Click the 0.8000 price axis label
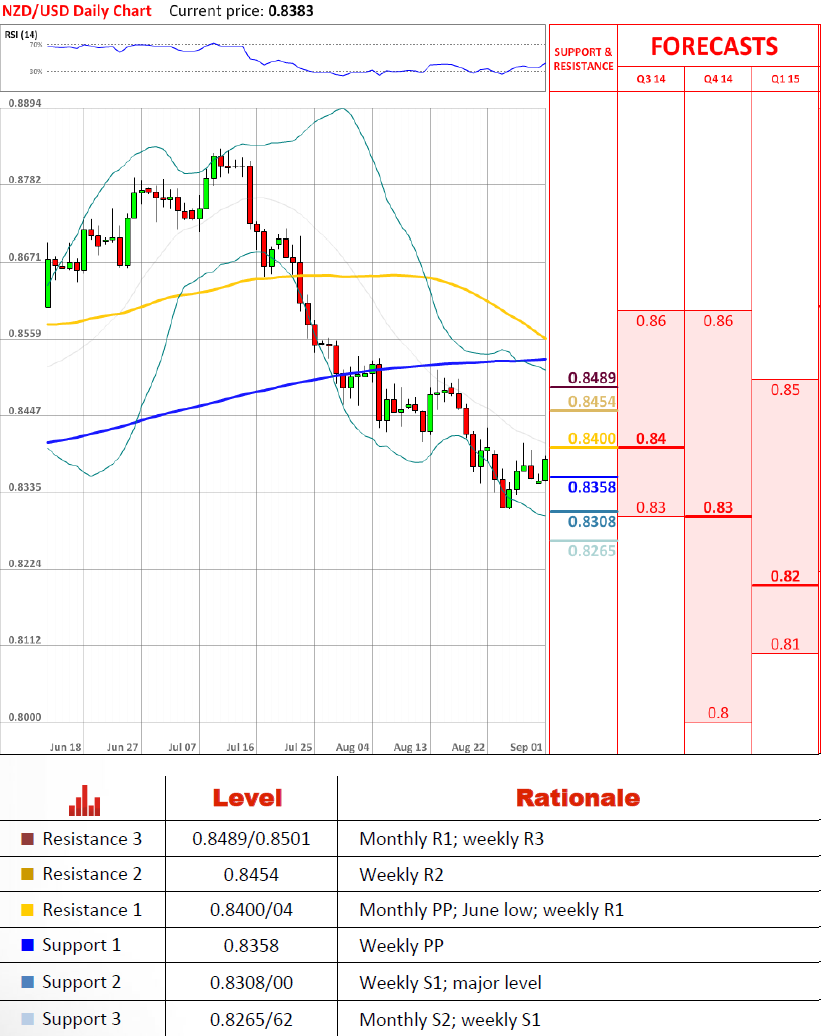822x1036 pixels. pyautogui.click(x=25, y=717)
